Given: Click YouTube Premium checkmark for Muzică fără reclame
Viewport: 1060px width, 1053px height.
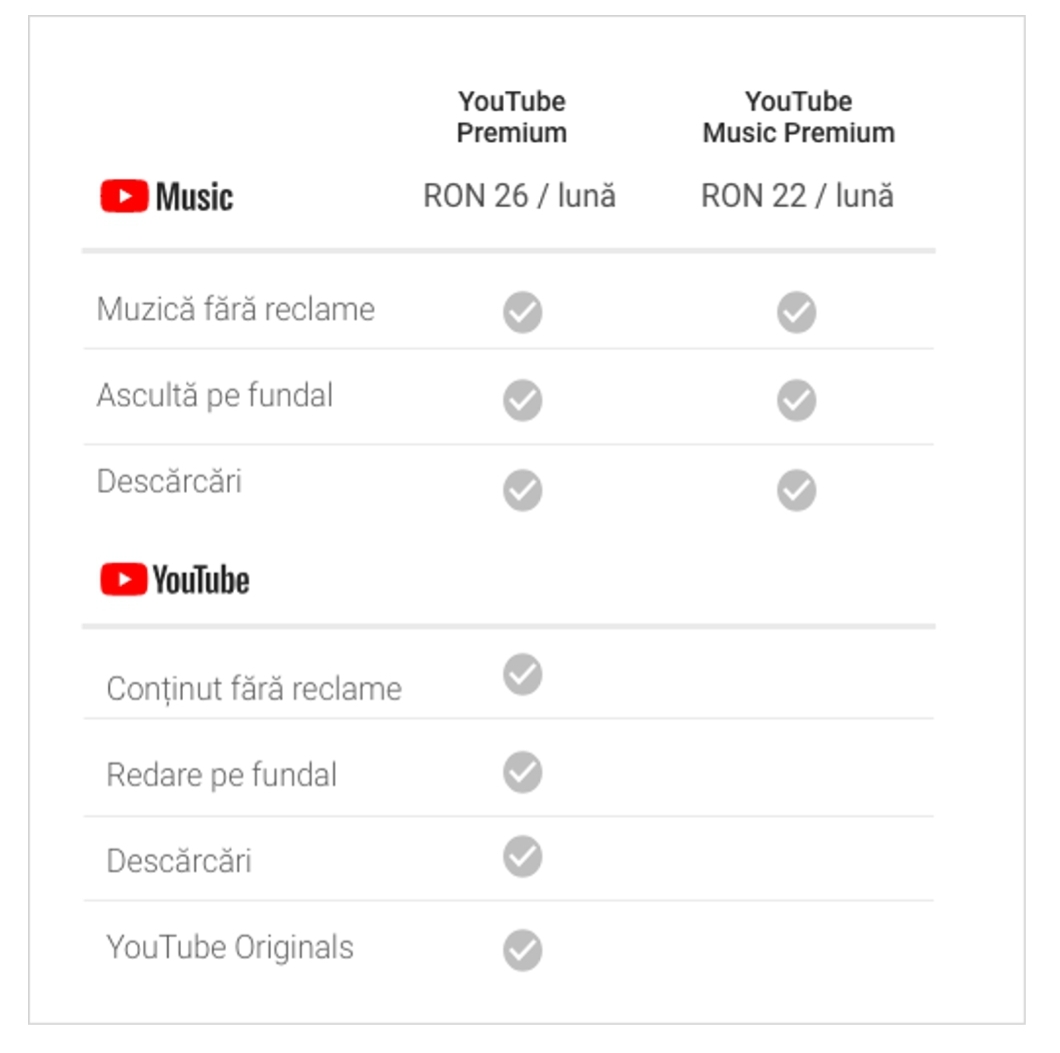Looking at the screenshot, I should 523,312.
